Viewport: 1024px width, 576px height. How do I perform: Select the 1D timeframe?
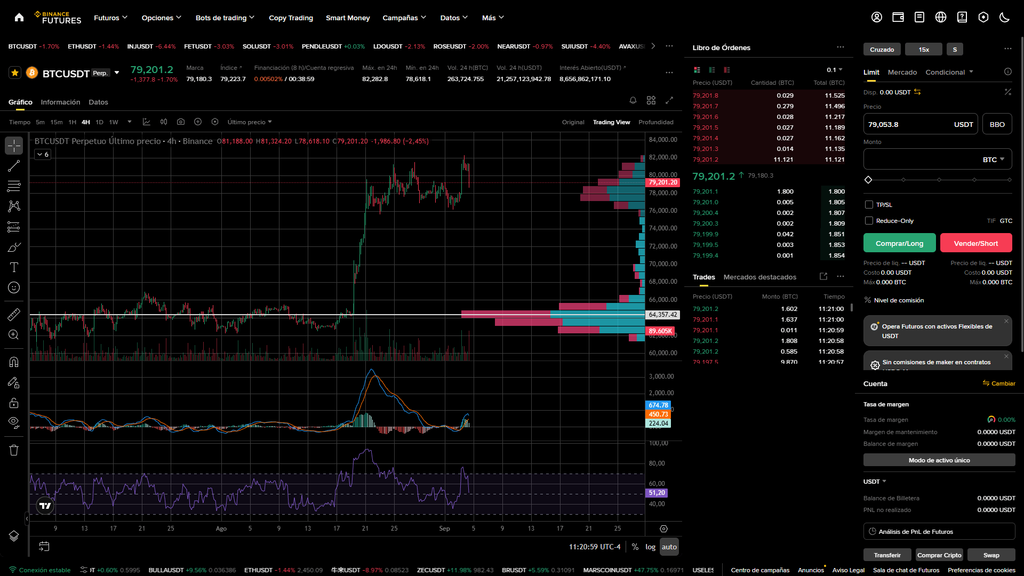(99, 122)
